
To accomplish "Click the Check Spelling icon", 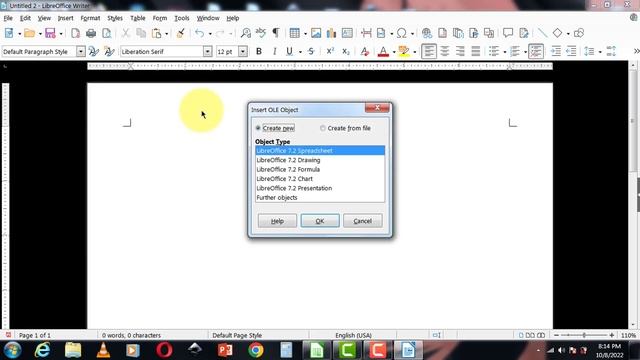I will coord(260,33).
